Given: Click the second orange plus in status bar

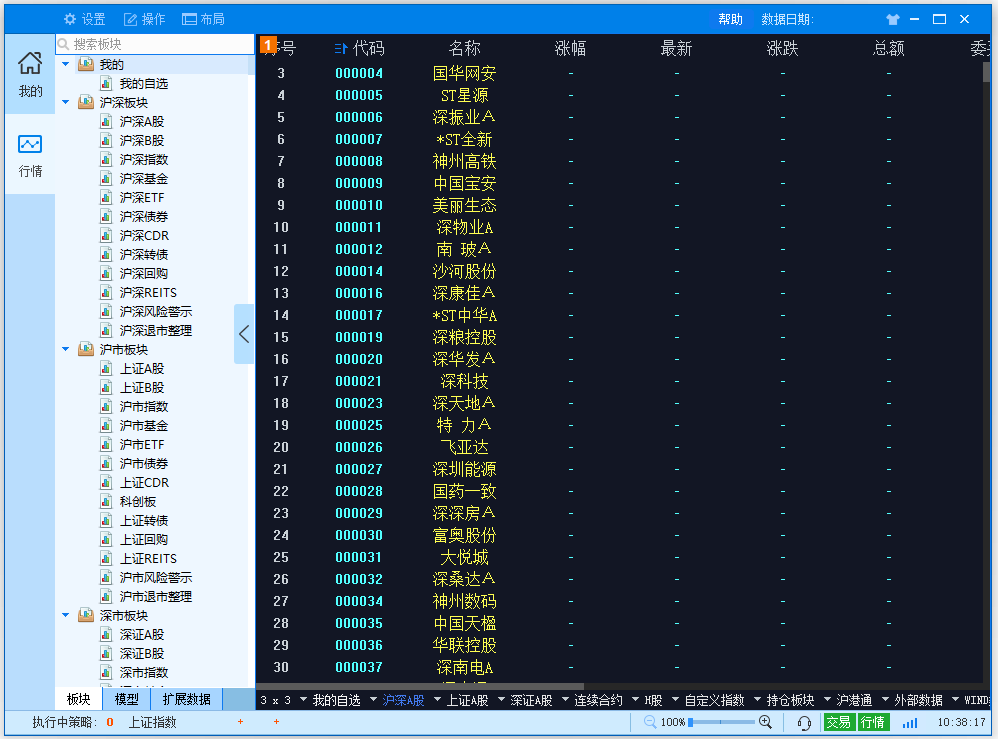Looking at the screenshot, I should coord(276,722).
